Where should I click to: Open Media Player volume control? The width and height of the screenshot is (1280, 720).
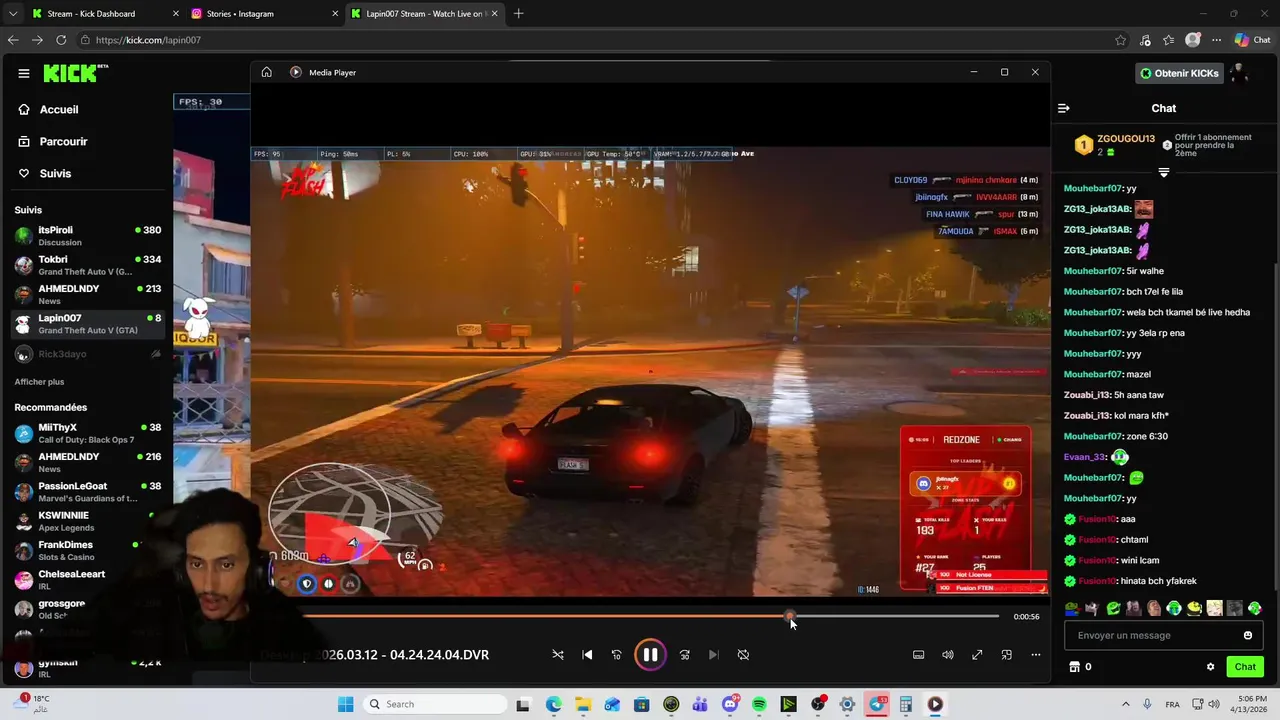(947, 655)
